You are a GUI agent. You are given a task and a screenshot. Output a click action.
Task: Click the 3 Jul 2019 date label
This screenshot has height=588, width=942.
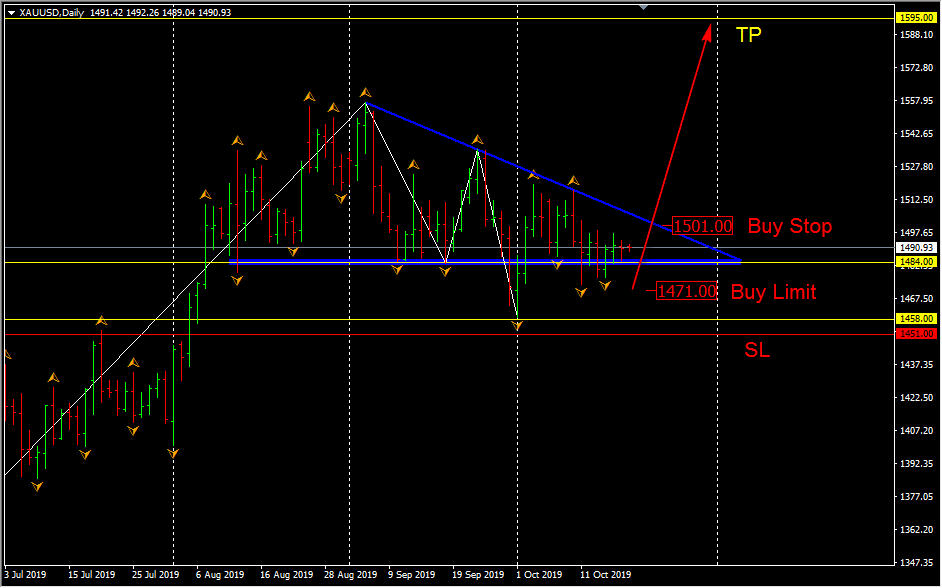(25, 575)
